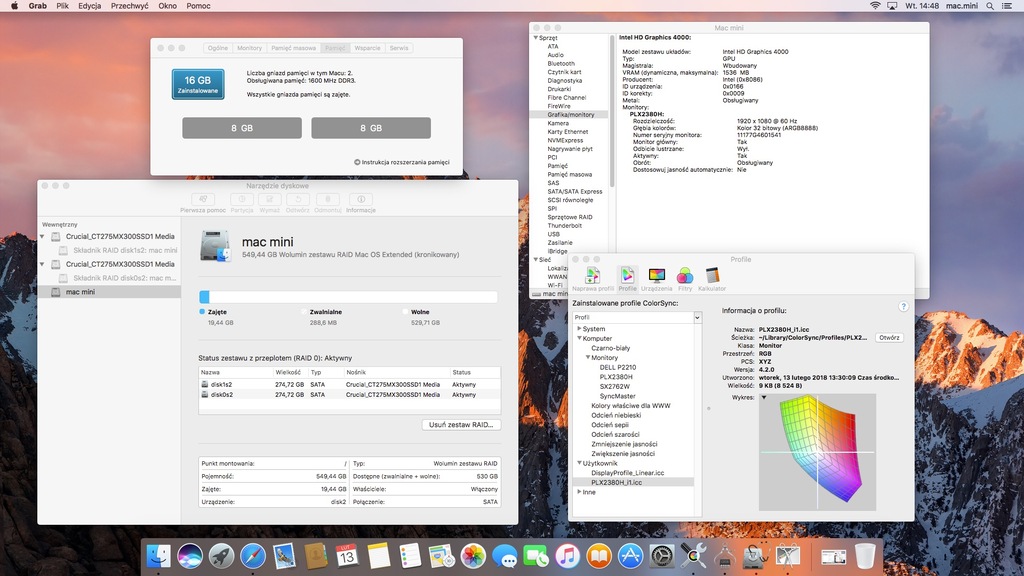The height and width of the screenshot is (576, 1024).
Task: Open iTunes from the Dock
Action: [567, 556]
